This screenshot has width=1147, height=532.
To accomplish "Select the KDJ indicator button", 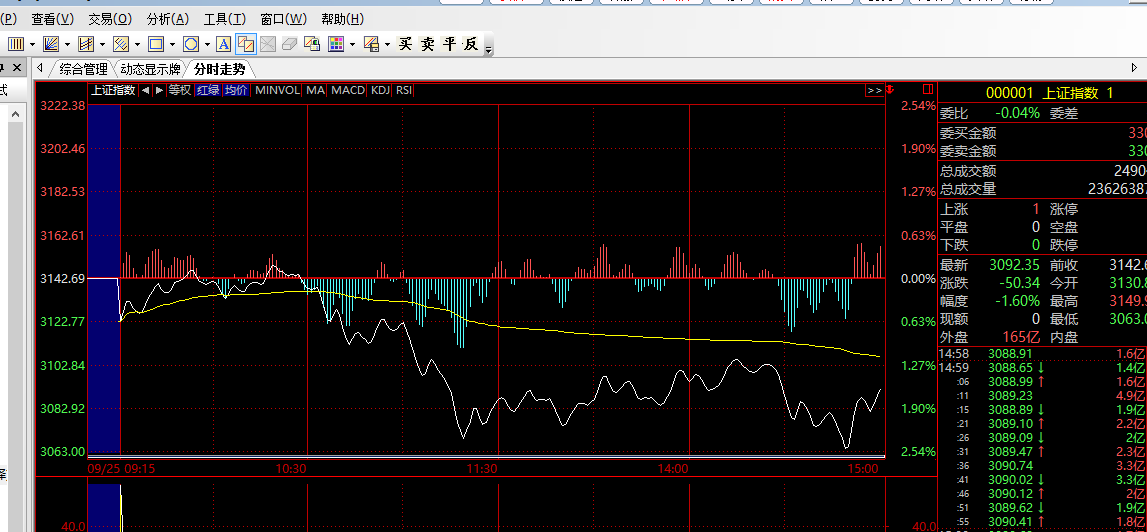I will (380, 90).
